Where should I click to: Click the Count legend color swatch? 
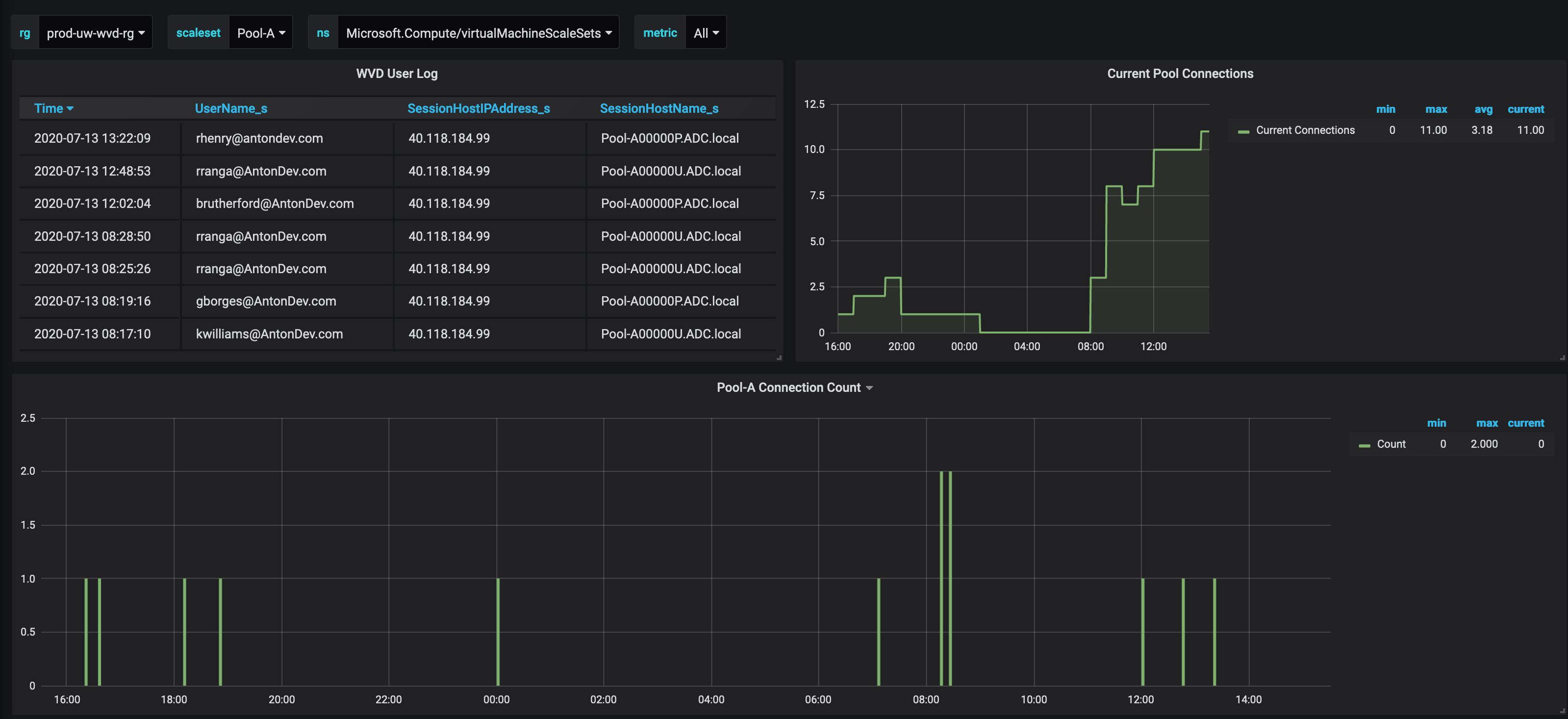[1364, 446]
